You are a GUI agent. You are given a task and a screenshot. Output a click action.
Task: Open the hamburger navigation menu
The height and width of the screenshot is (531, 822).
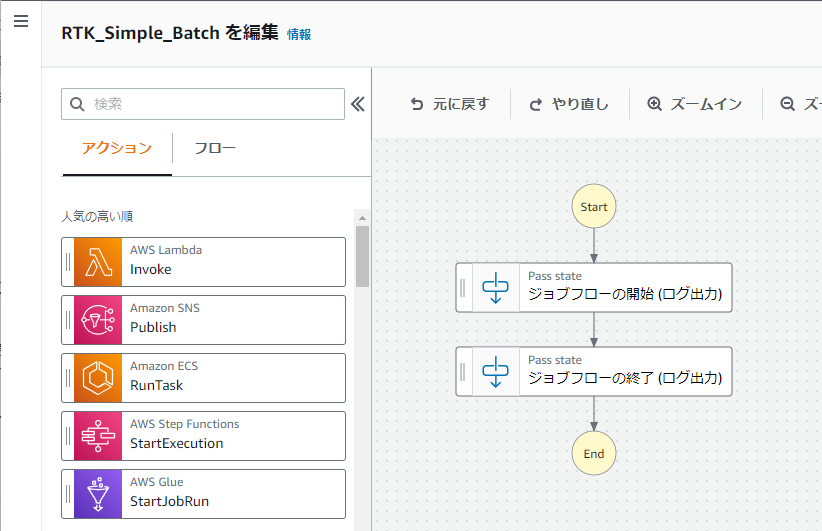pos(21,21)
